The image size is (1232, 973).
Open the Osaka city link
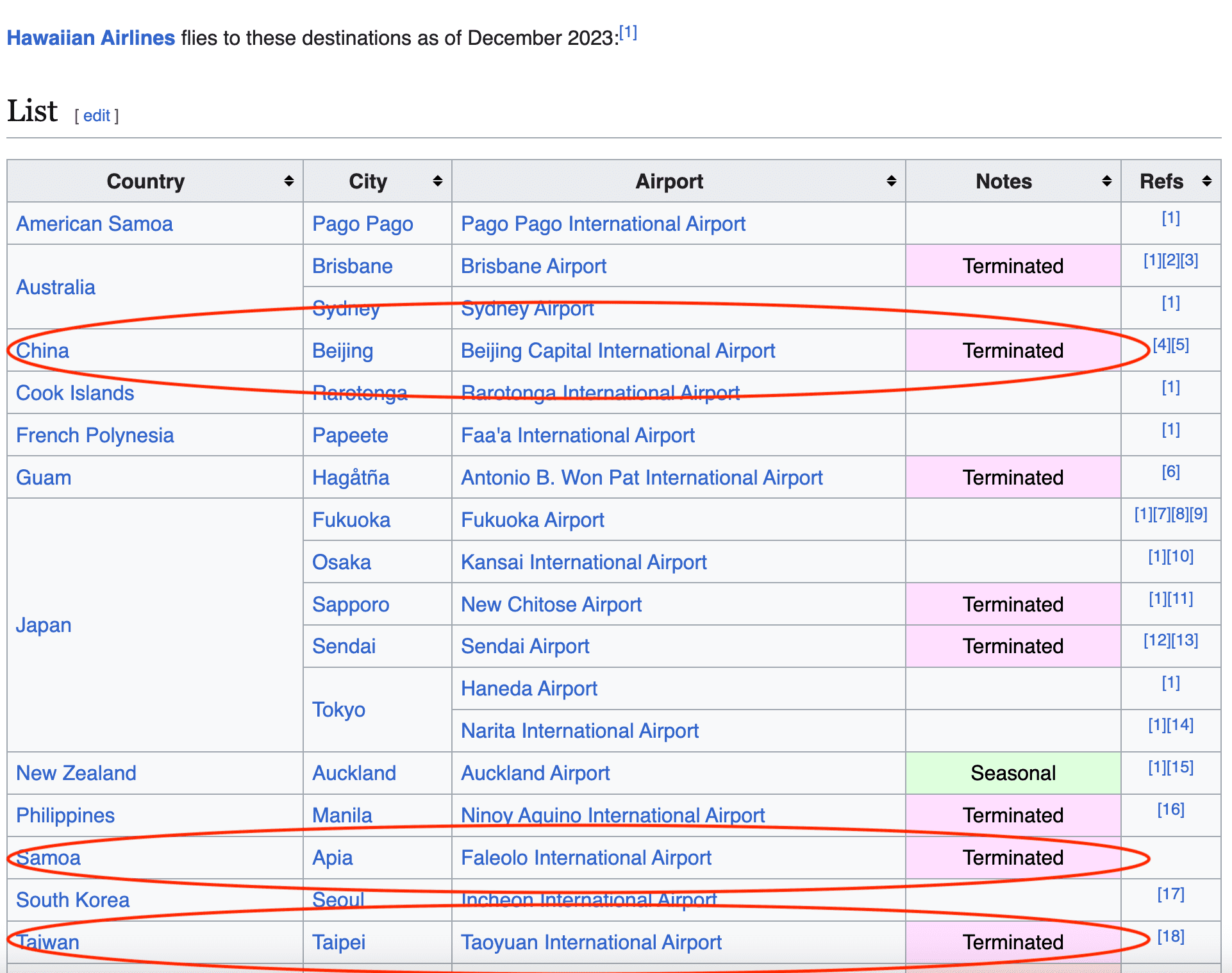pos(342,562)
